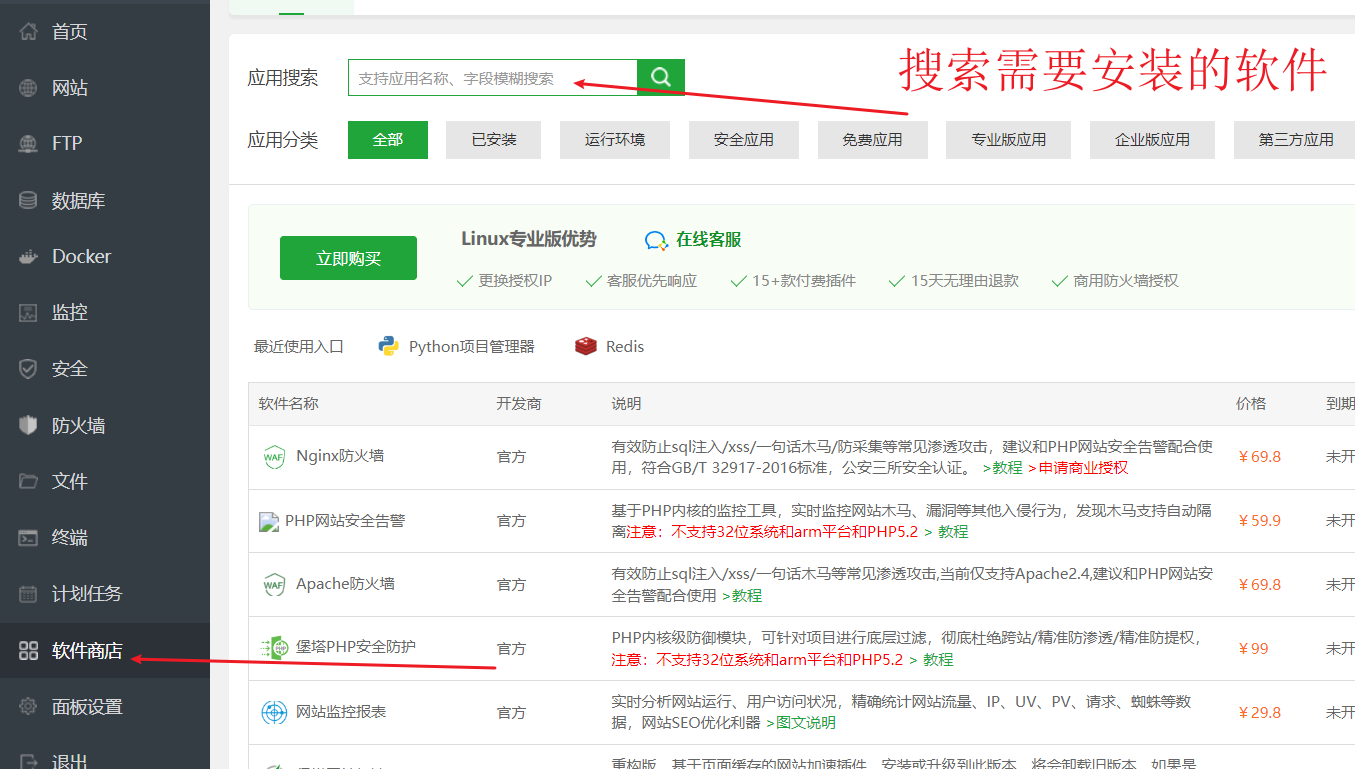Click the 堡塔PHP安全防护 plugin icon

[x=273, y=648]
